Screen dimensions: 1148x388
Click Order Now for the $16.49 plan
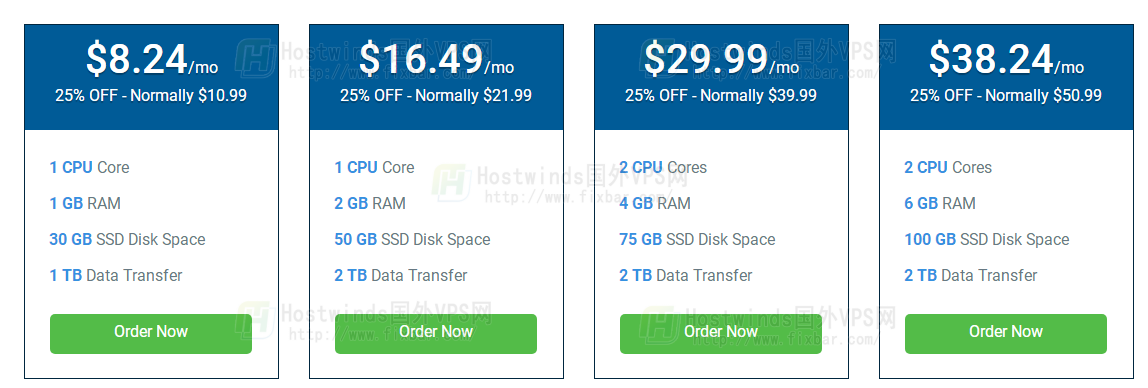pos(436,334)
